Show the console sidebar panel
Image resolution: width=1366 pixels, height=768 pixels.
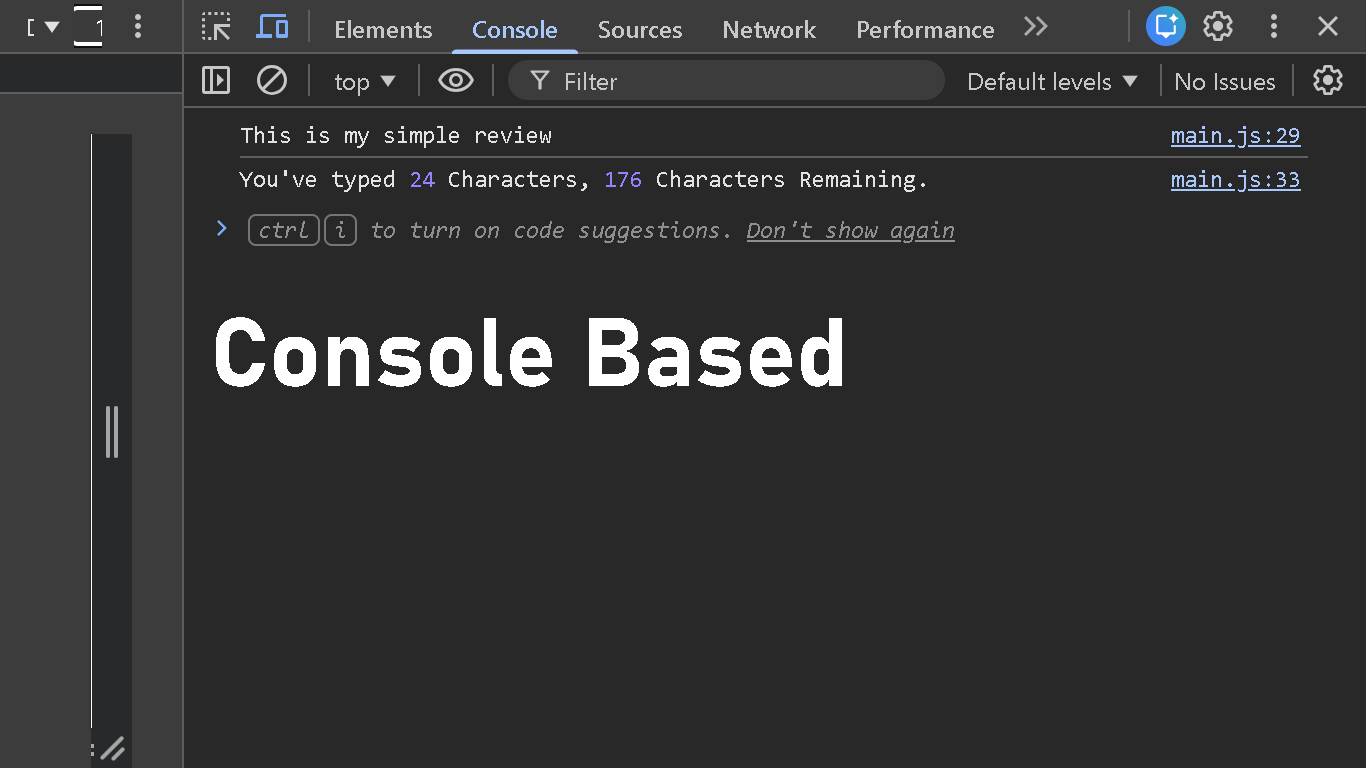(x=216, y=80)
